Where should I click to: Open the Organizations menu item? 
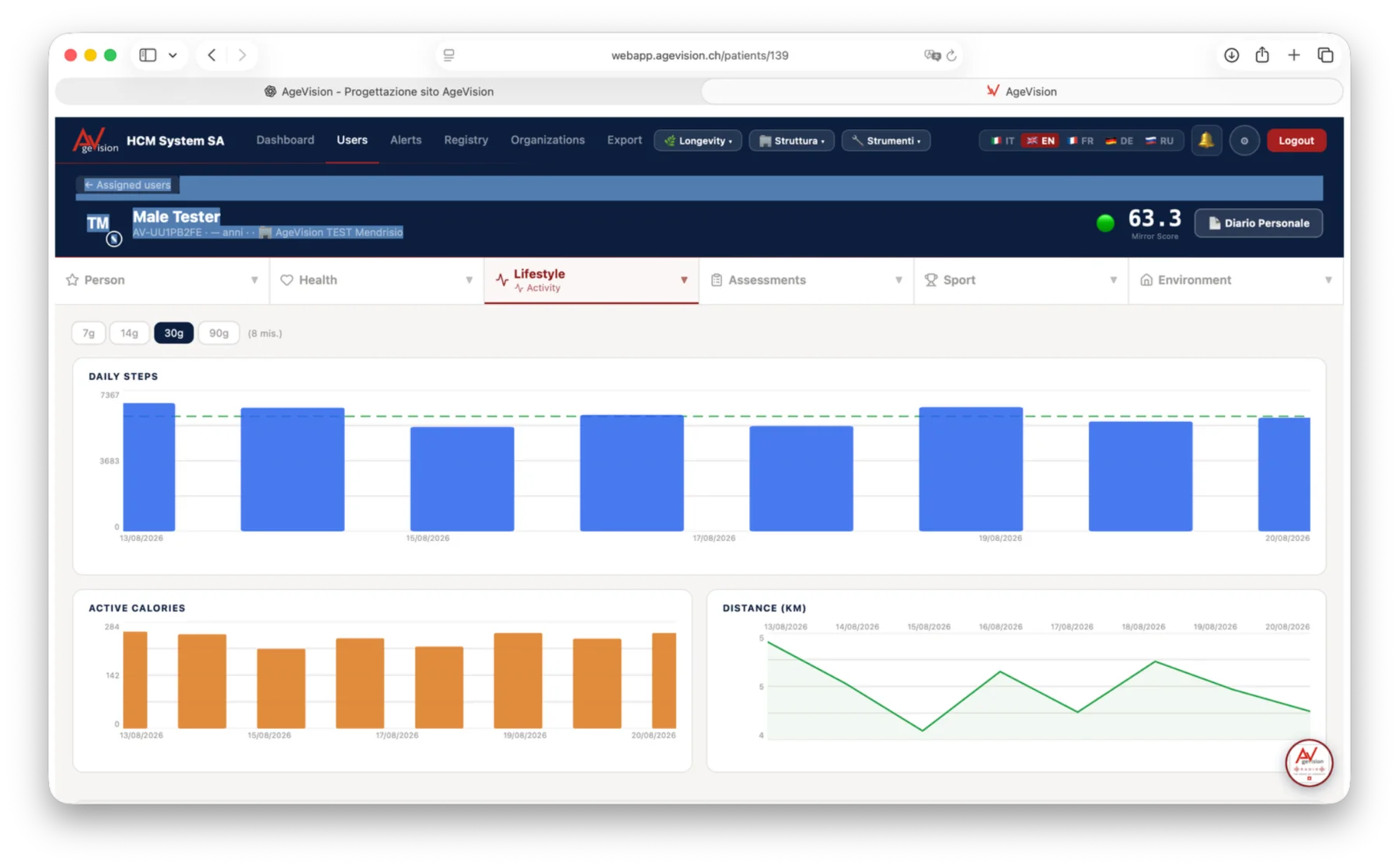tap(547, 140)
